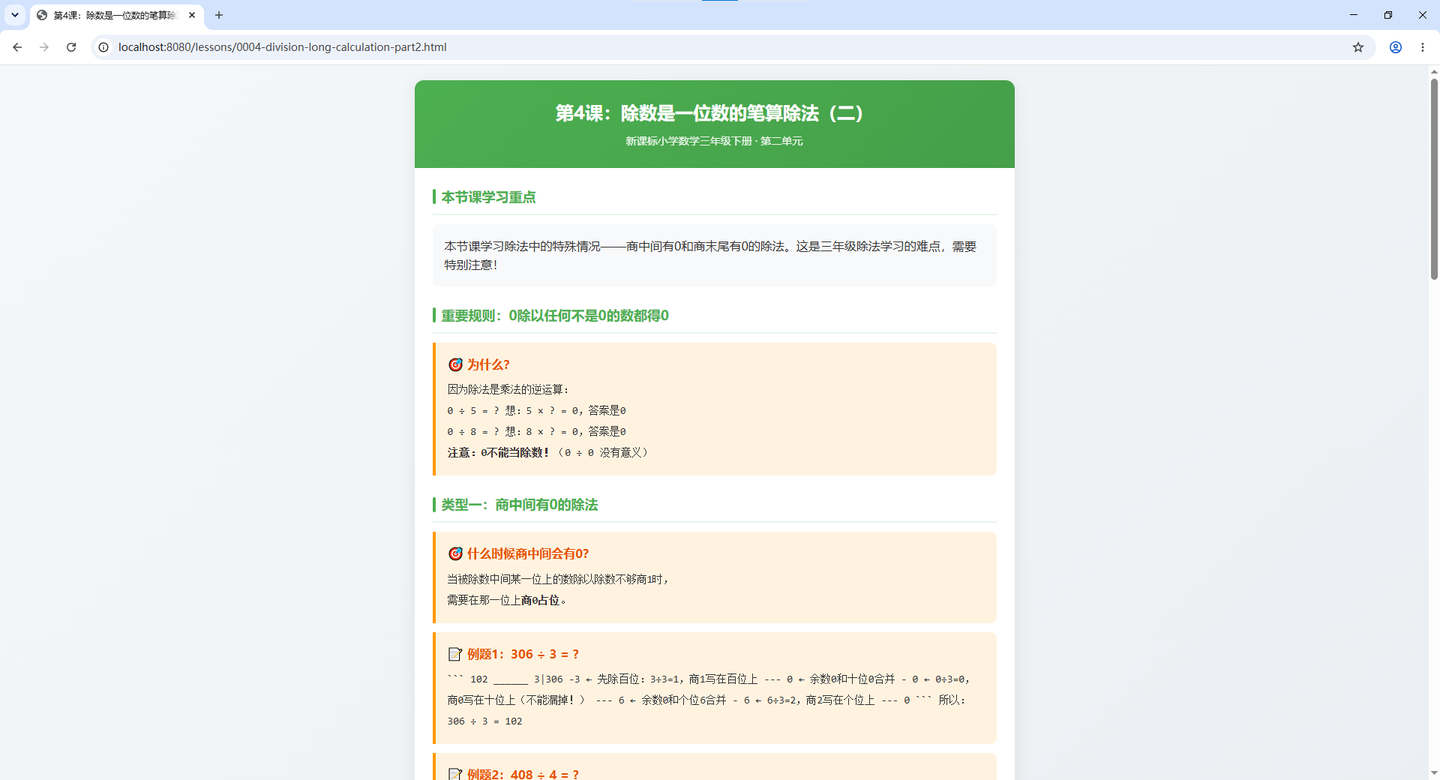
Task: Click the result line 306 ÷ 3 = 102
Action: (484, 721)
